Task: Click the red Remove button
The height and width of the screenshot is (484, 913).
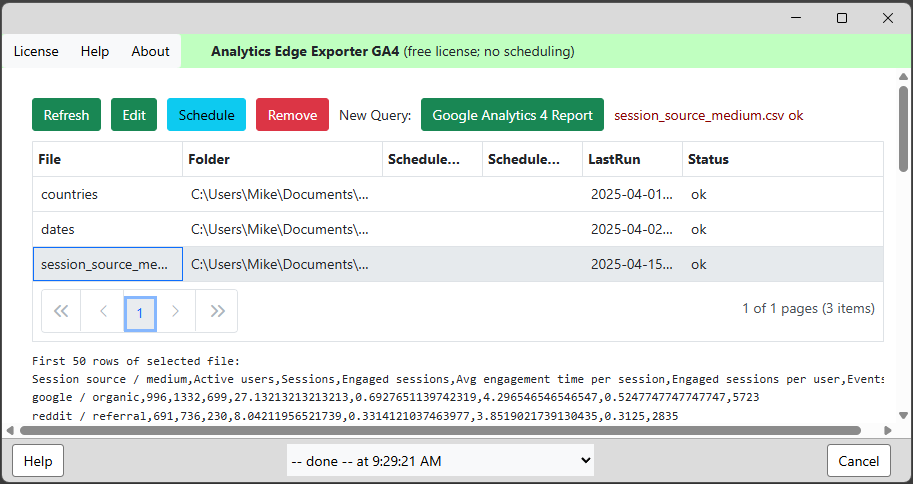Action: 292,115
